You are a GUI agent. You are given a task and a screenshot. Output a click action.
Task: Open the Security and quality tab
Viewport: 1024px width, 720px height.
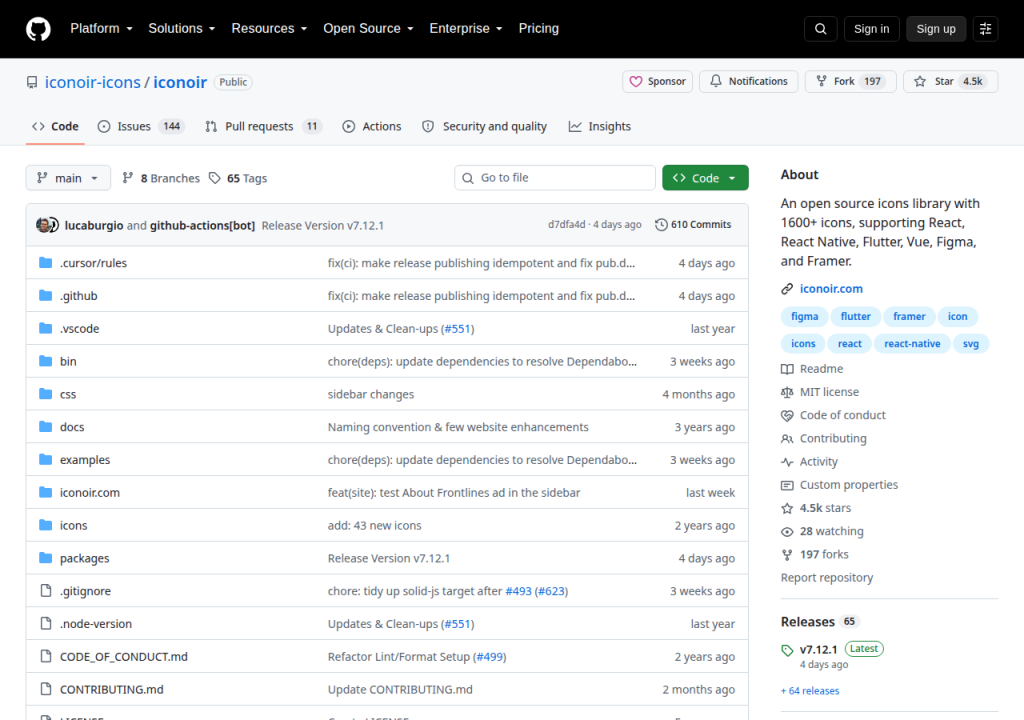click(x=485, y=127)
